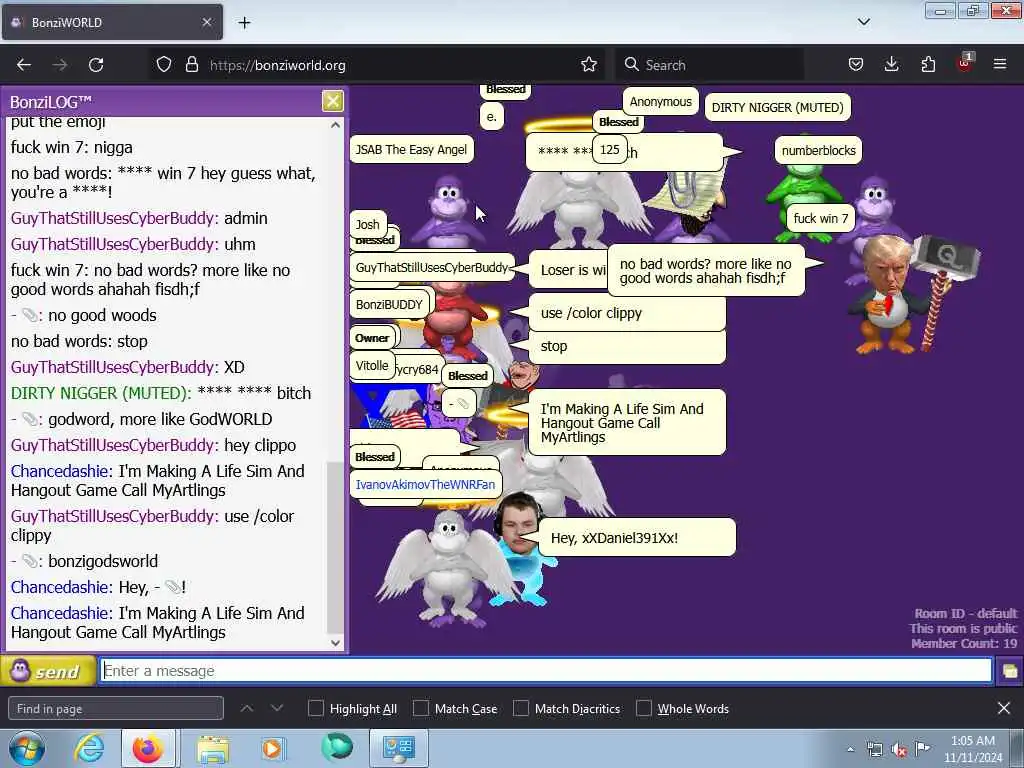The width and height of the screenshot is (1024, 768).
Task: Click the Vitolle name tag
Action: pyautogui.click(x=372, y=366)
